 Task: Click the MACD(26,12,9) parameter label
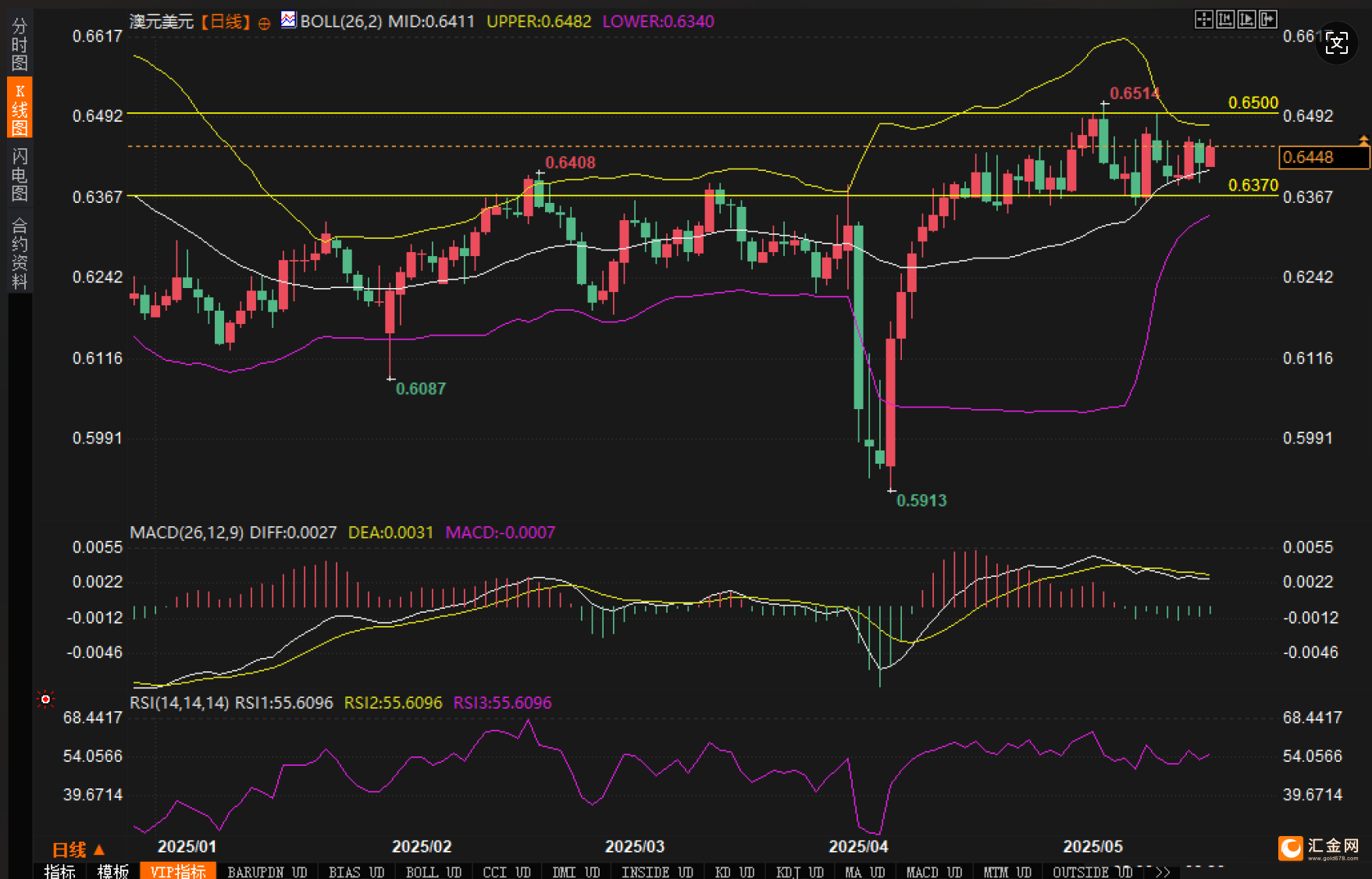[x=187, y=532]
